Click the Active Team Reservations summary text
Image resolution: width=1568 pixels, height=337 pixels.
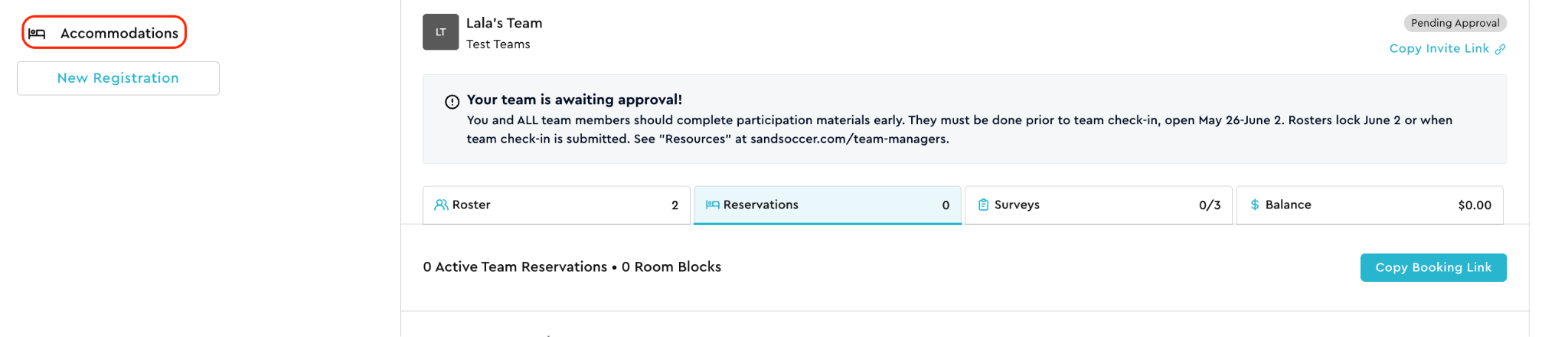pos(572,267)
